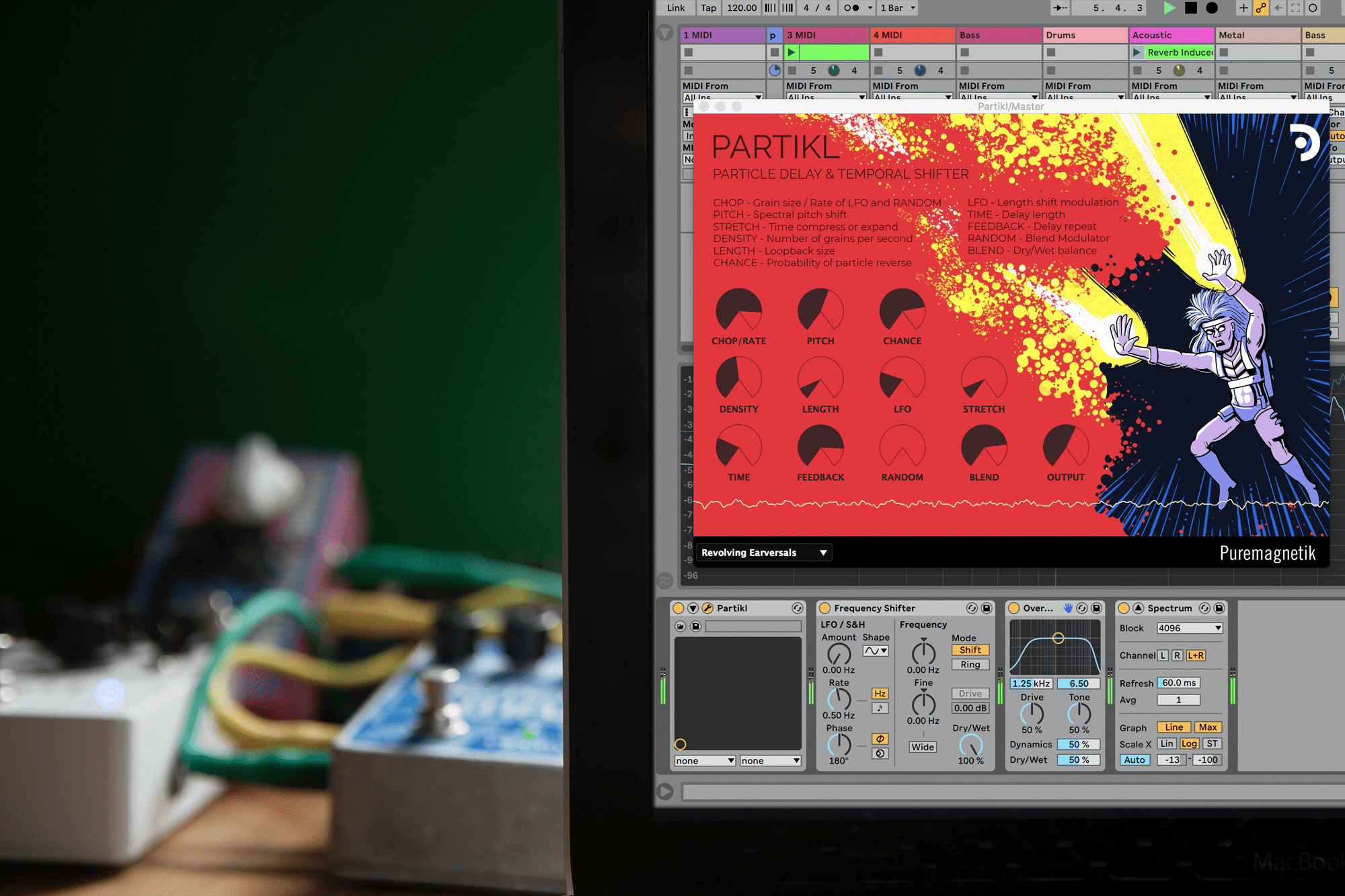Click the MIDI arrangement overdub plus icon

(x=1243, y=8)
